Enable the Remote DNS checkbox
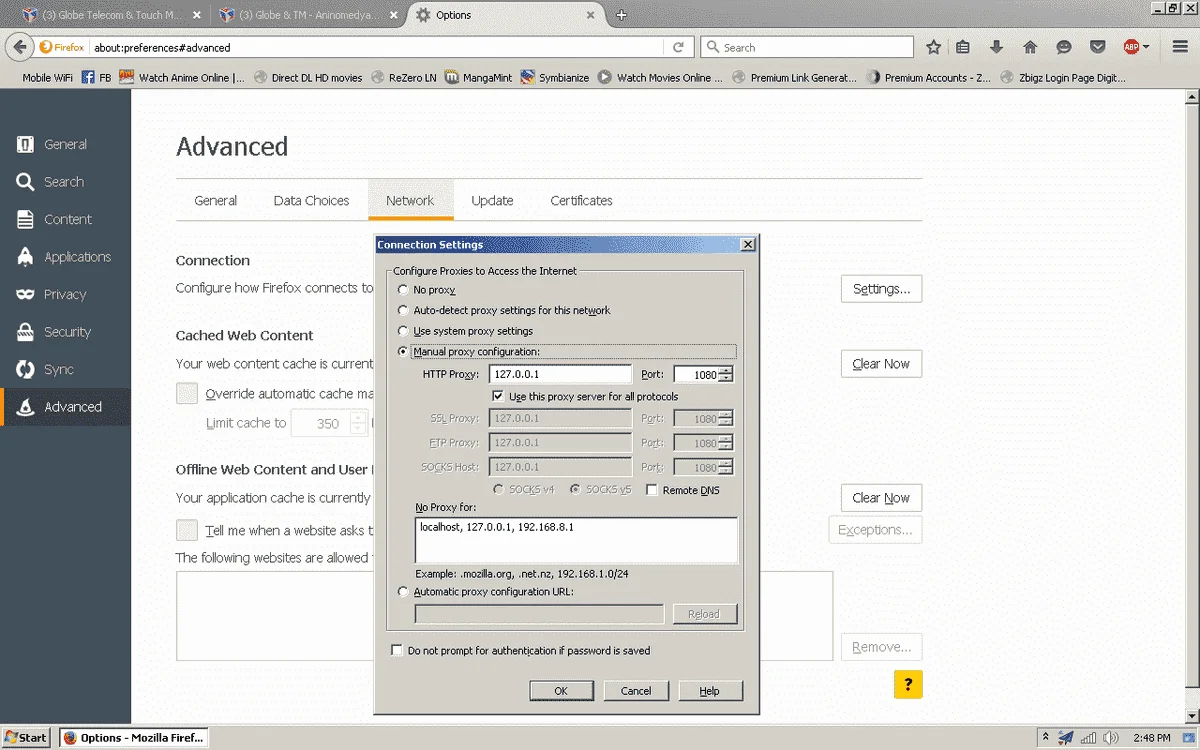The width and height of the screenshot is (1200, 750). click(652, 490)
